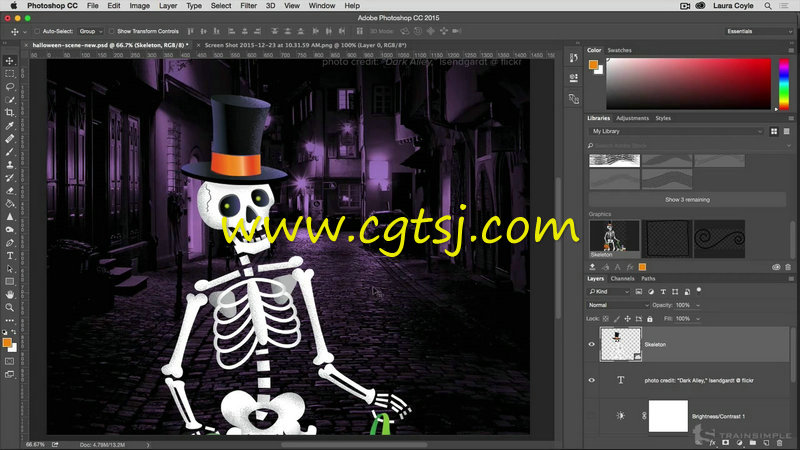Select the Clone Stamp tool

[10, 165]
